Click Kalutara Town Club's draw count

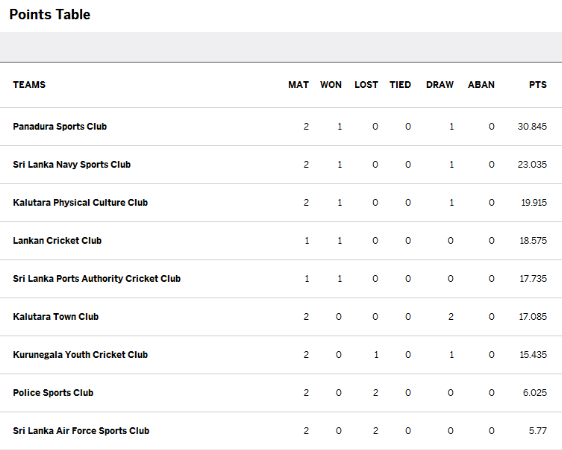coord(451,316)
